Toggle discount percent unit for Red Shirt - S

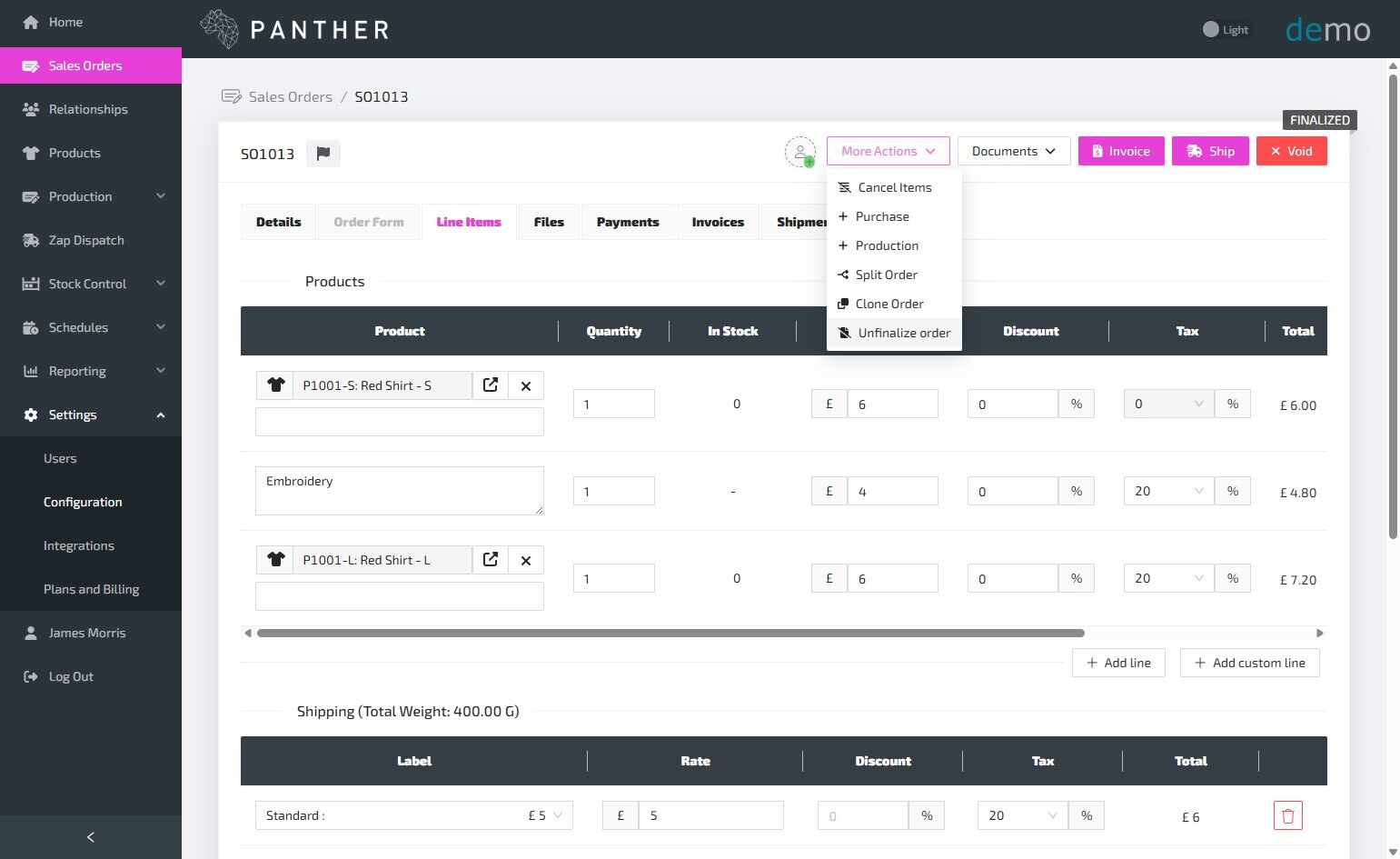pyautogui.click(x=1077, y=404)
